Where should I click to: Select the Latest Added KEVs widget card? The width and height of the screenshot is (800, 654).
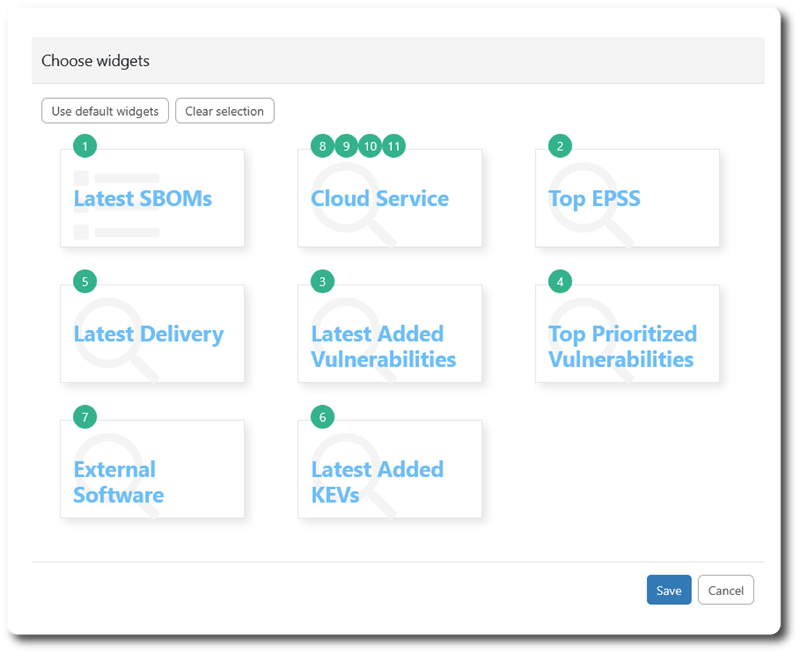point(390,469)
